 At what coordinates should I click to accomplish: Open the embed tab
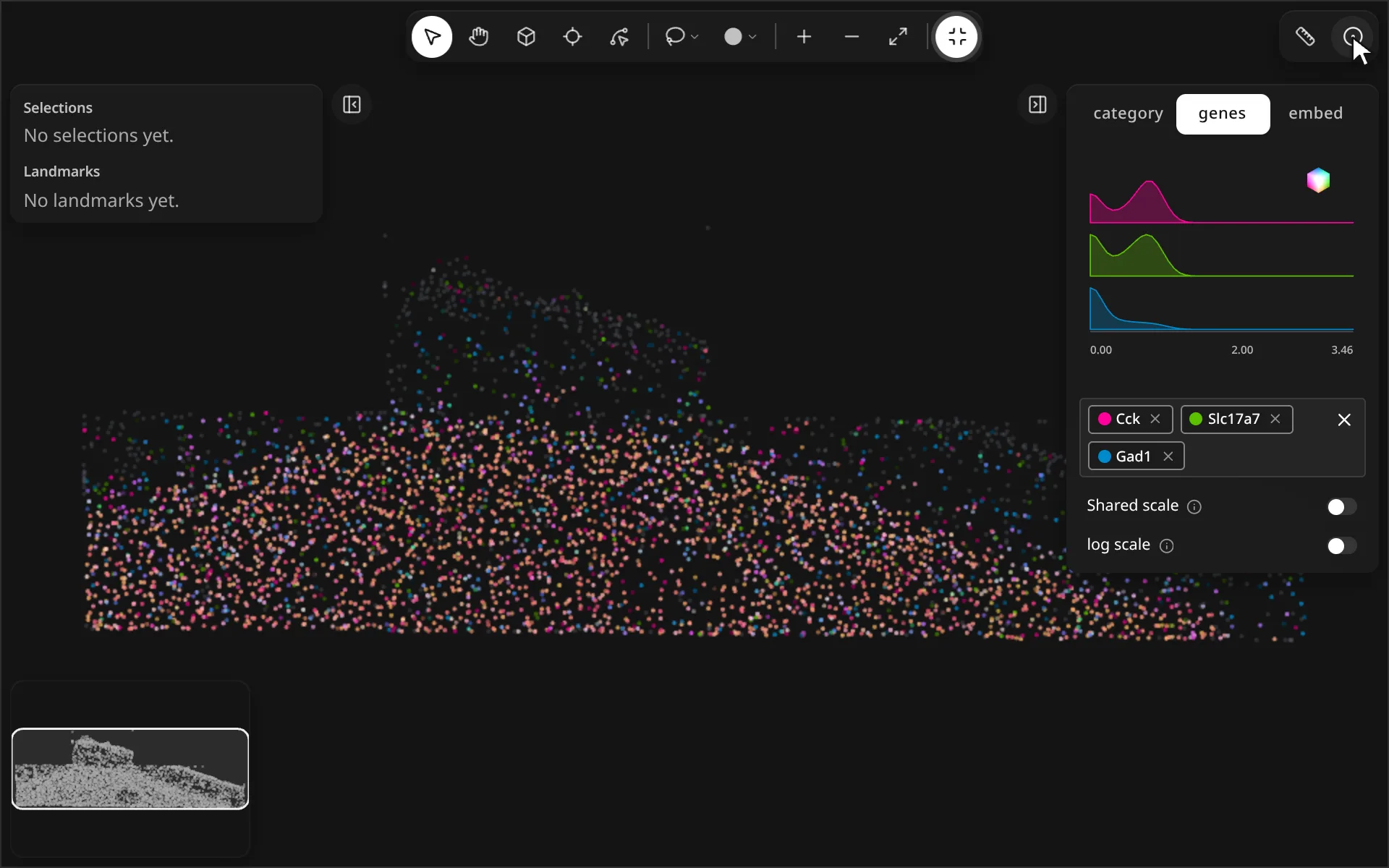1315,114
